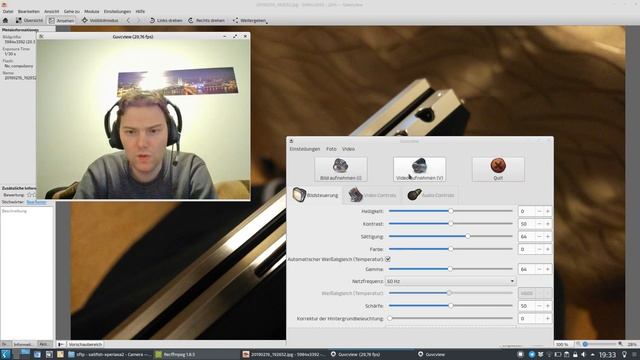Open the Foto menu in Guvcview
Viewport: 640px width, 360px height.
coord(331,149)
